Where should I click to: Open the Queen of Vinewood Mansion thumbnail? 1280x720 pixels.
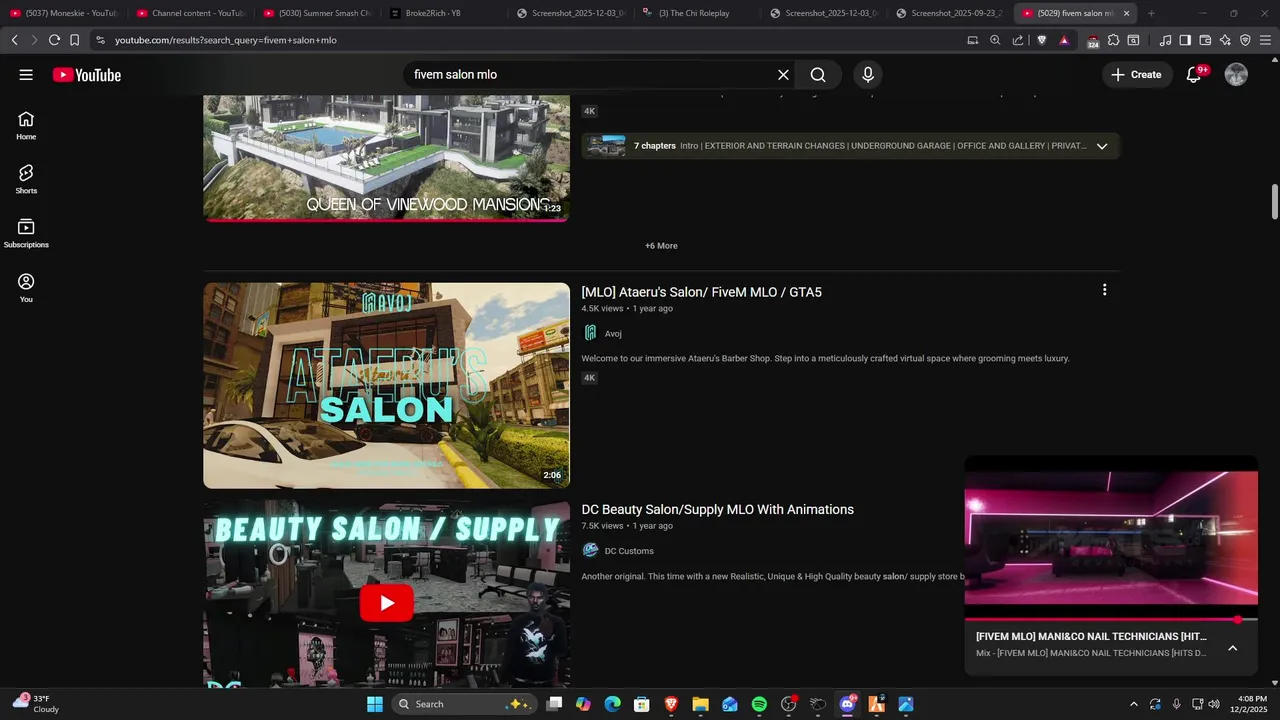click(386, 158)
